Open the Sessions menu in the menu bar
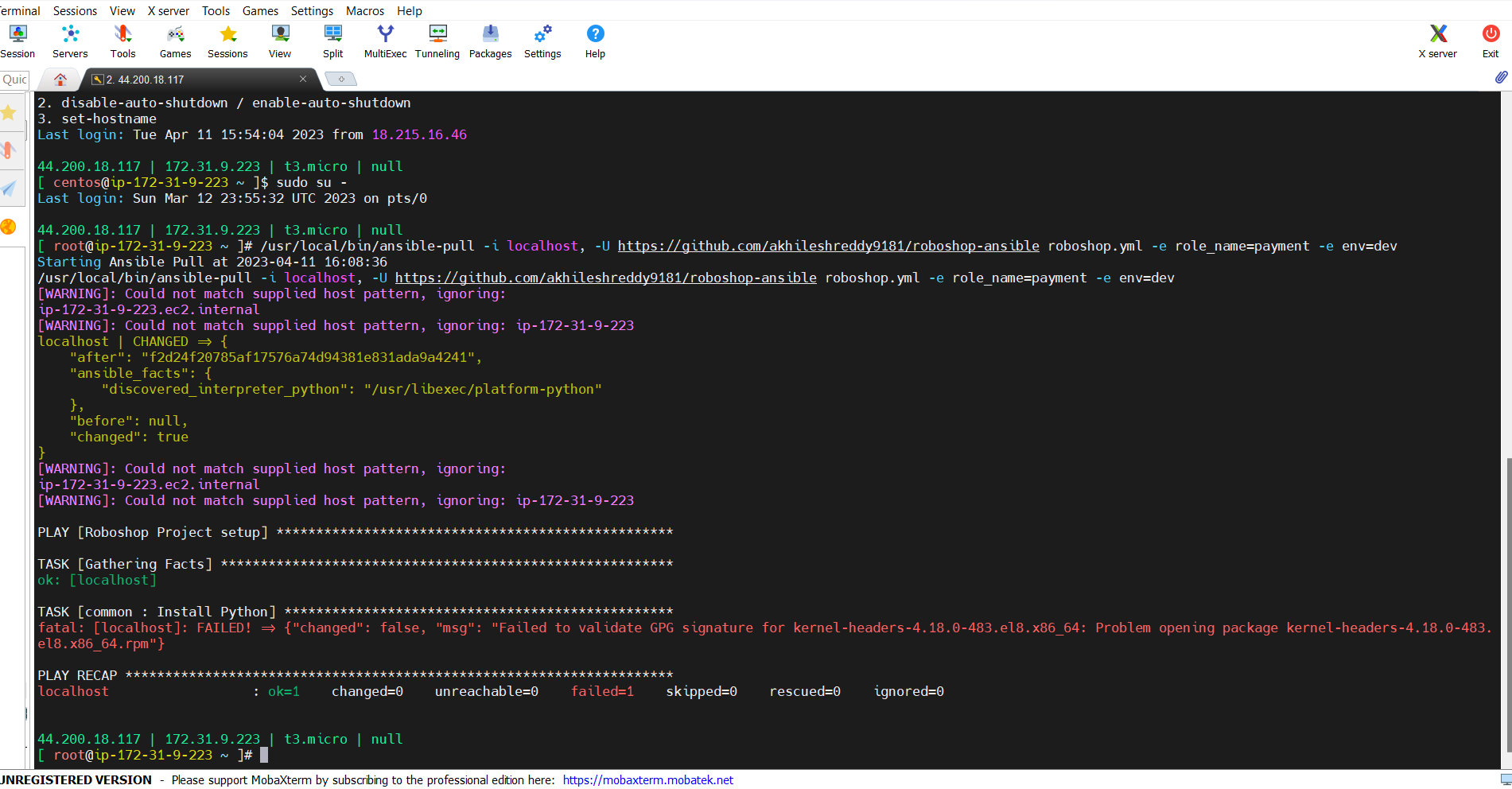Image resolution: width=1512 pixels, height=789 pixels. (x=75, y=10)
